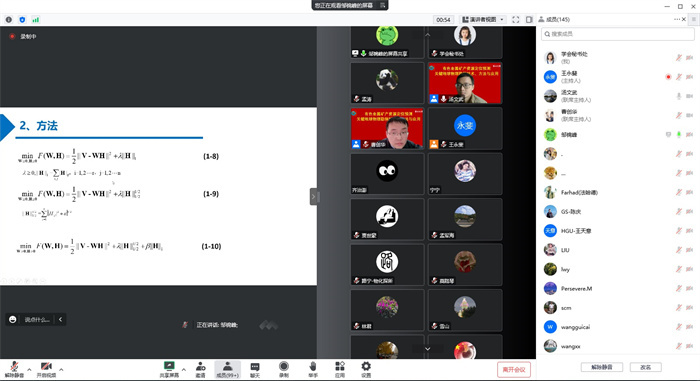Open the speaker view (演讲者视图) dropdown
The width and height of the screenshot is (700, 381).
tap(483, 20)
